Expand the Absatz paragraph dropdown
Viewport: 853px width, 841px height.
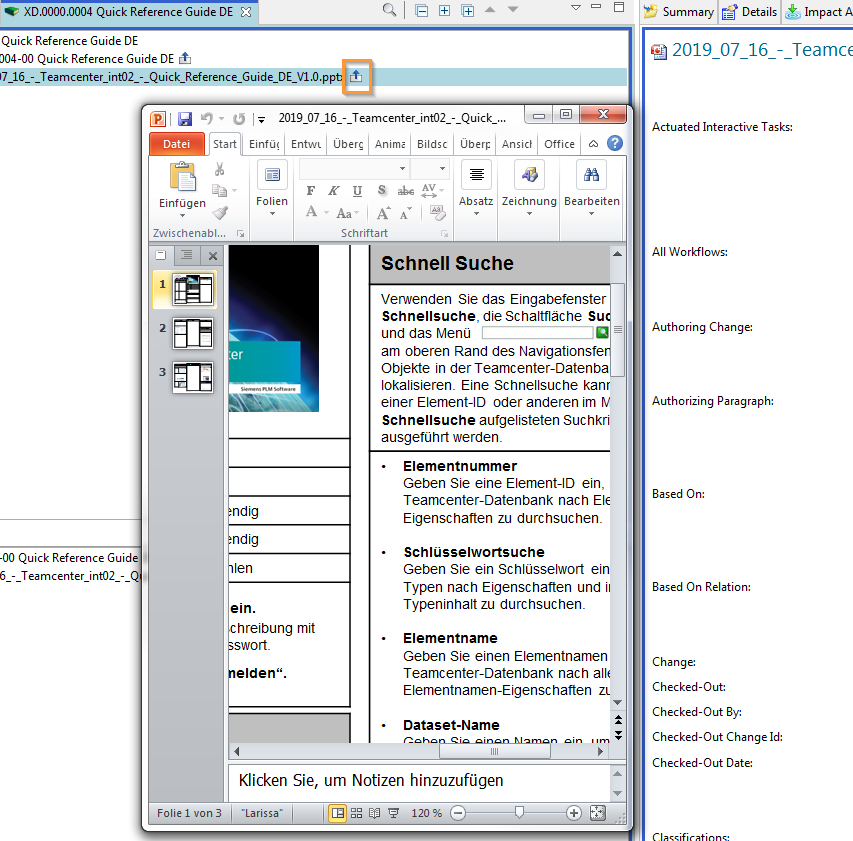coord(476,213)
